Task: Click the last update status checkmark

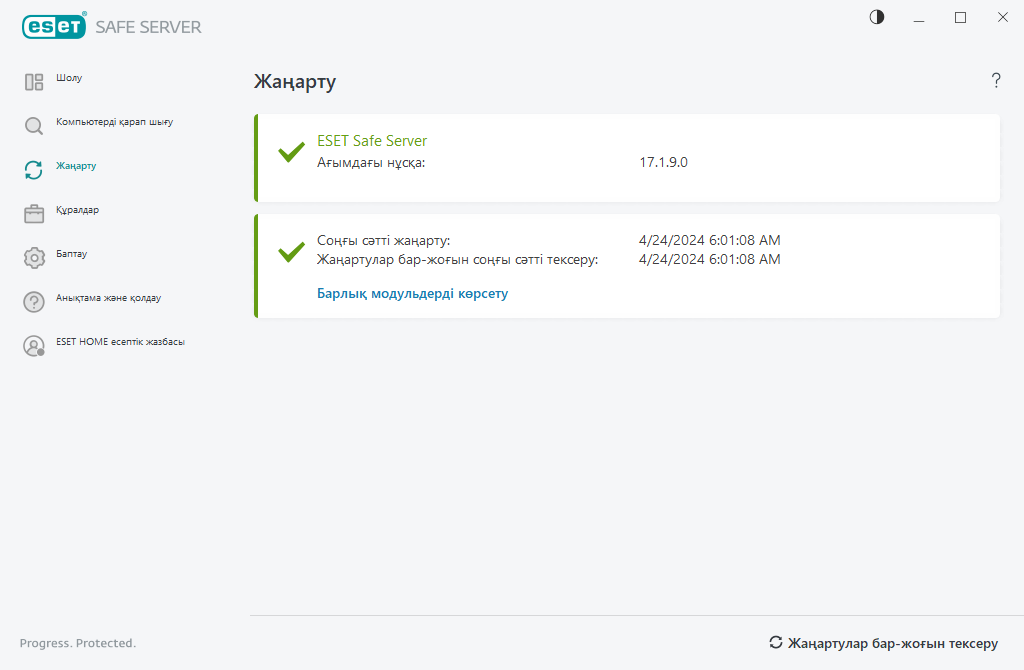Action: point(291,251)
